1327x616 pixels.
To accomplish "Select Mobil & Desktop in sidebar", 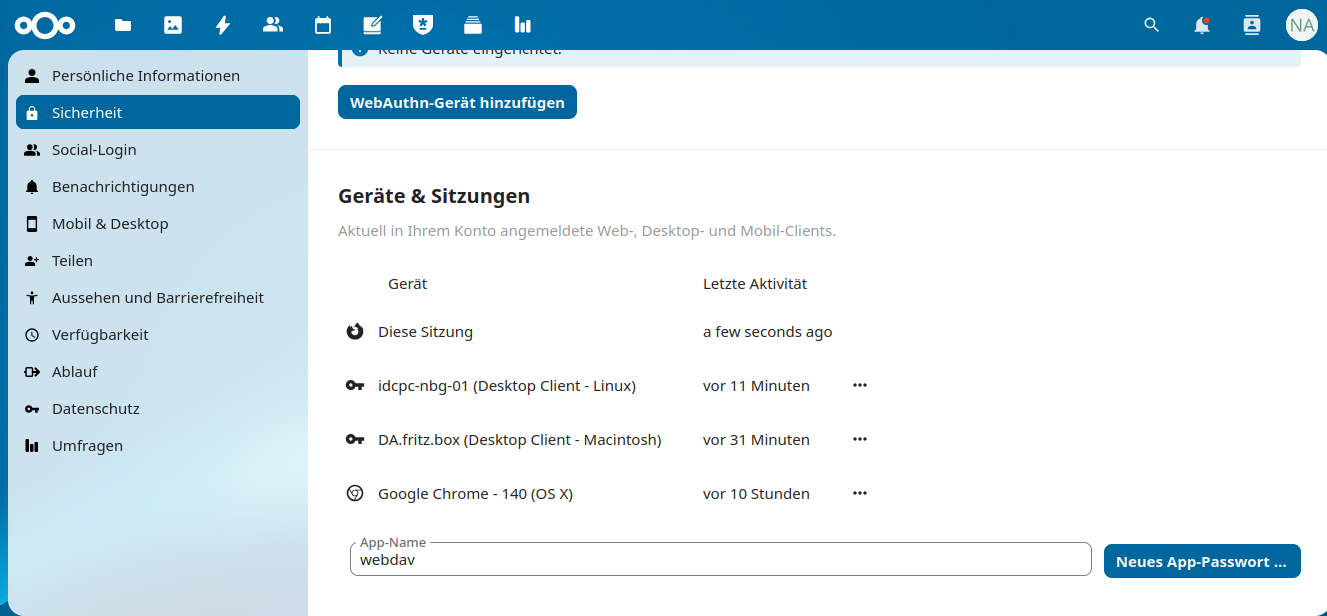I will point(110,224).
